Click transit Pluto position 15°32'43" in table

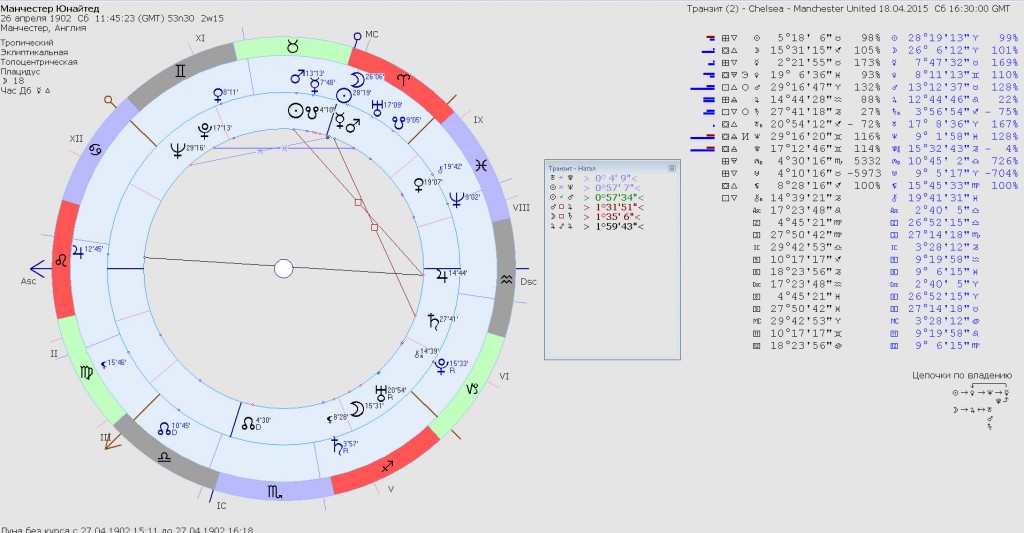point(942,148)
